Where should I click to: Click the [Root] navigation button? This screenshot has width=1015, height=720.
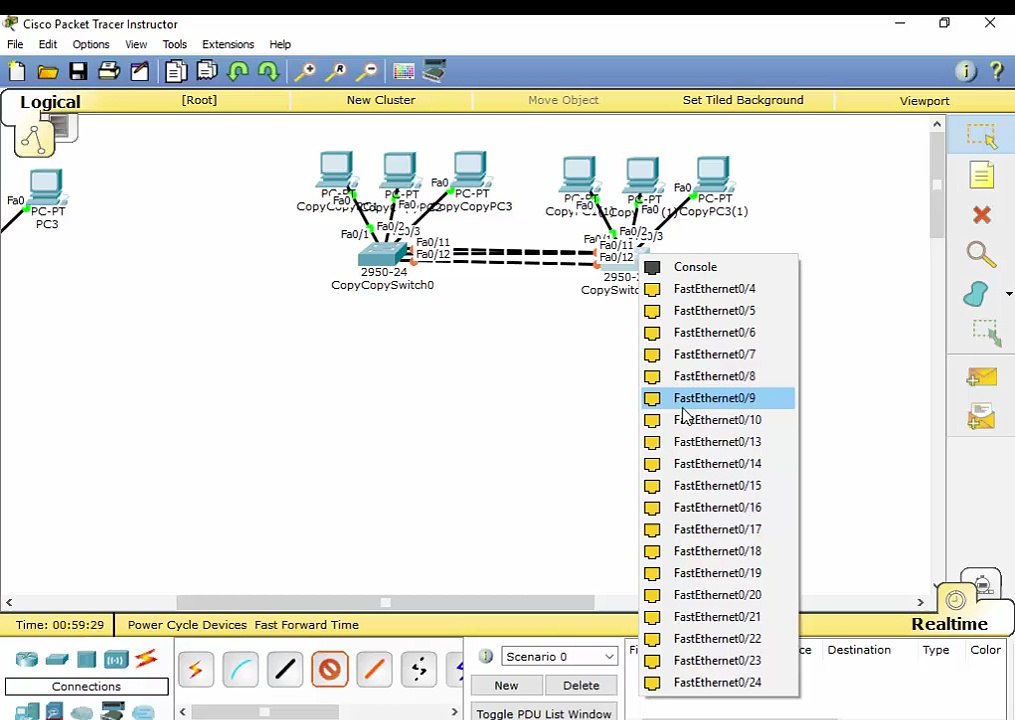point(199,100)
